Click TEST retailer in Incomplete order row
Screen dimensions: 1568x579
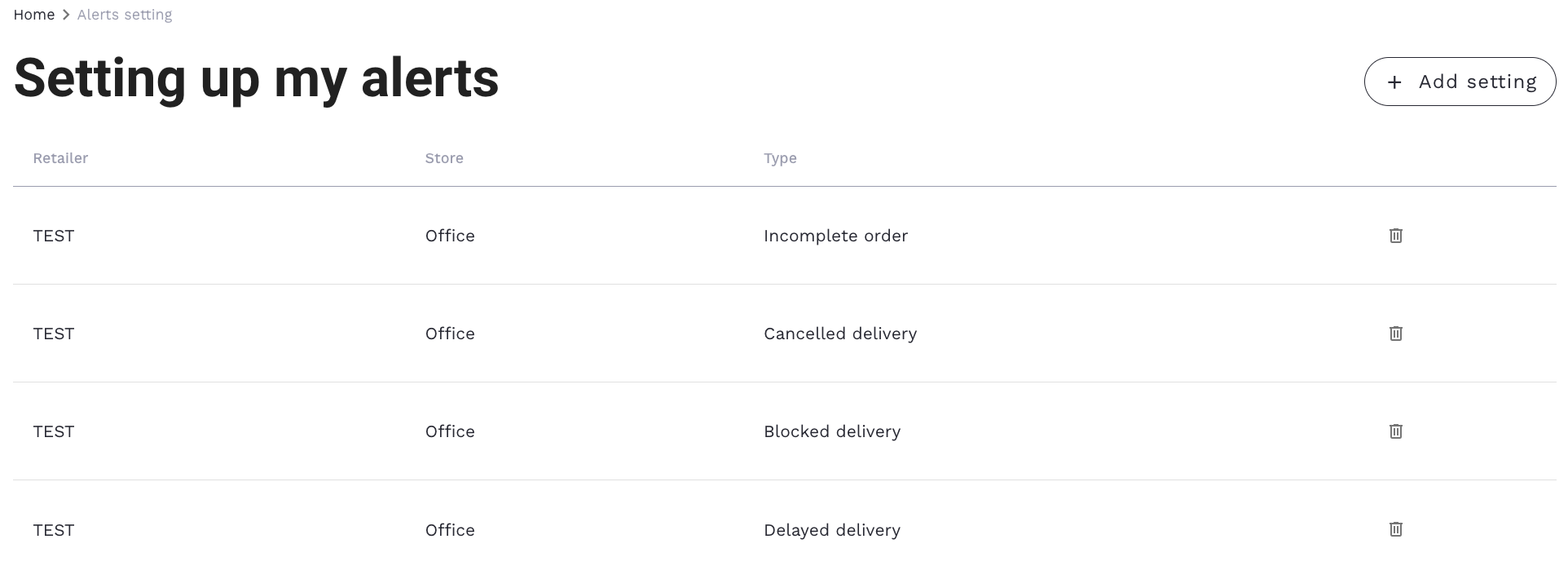coord(54,236)
